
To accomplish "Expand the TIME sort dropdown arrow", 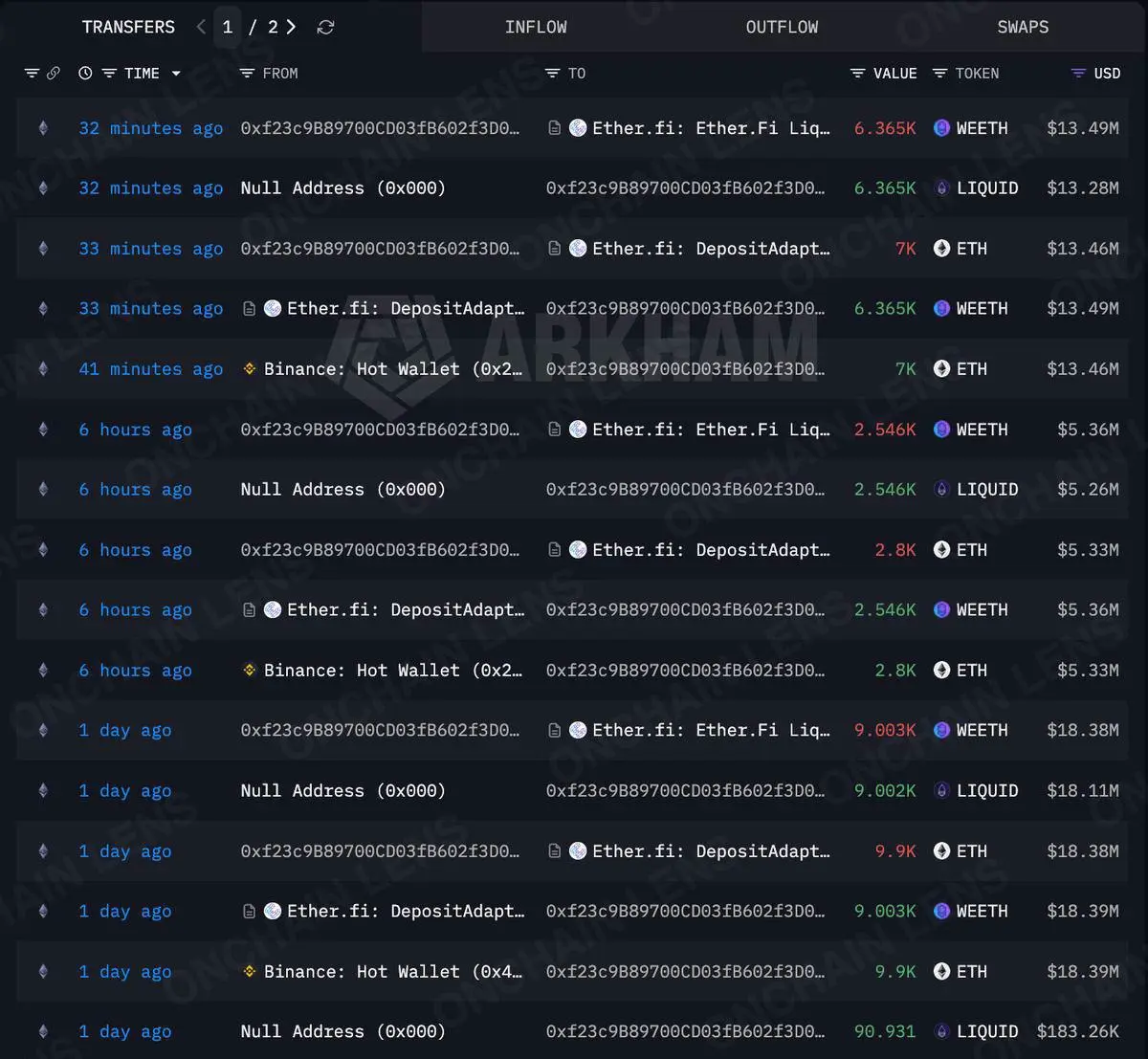I will tap(176, 74).
